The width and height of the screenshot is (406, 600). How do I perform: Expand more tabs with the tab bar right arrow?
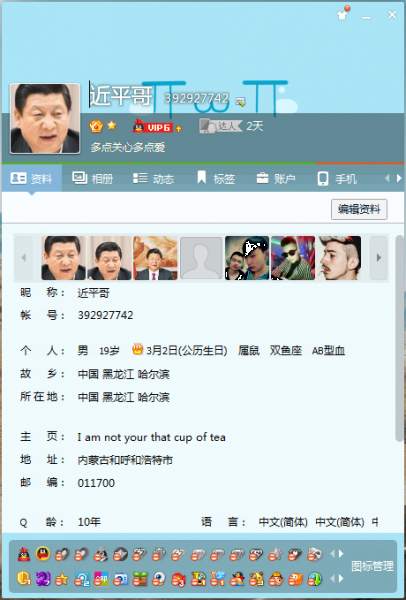pos(398,178)
